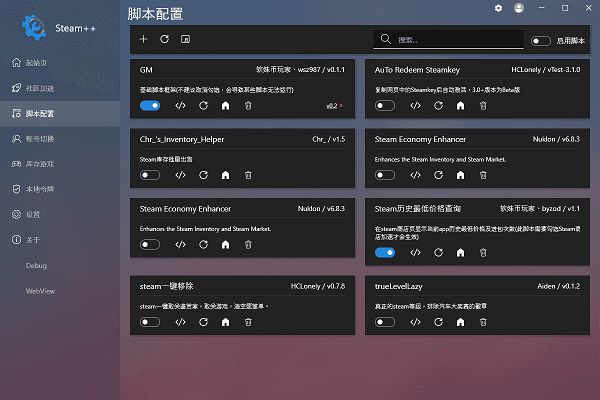This screenshot has width=600, height=400.
Task: Open user account avatar in title bar
Action: tap(519, 8)
